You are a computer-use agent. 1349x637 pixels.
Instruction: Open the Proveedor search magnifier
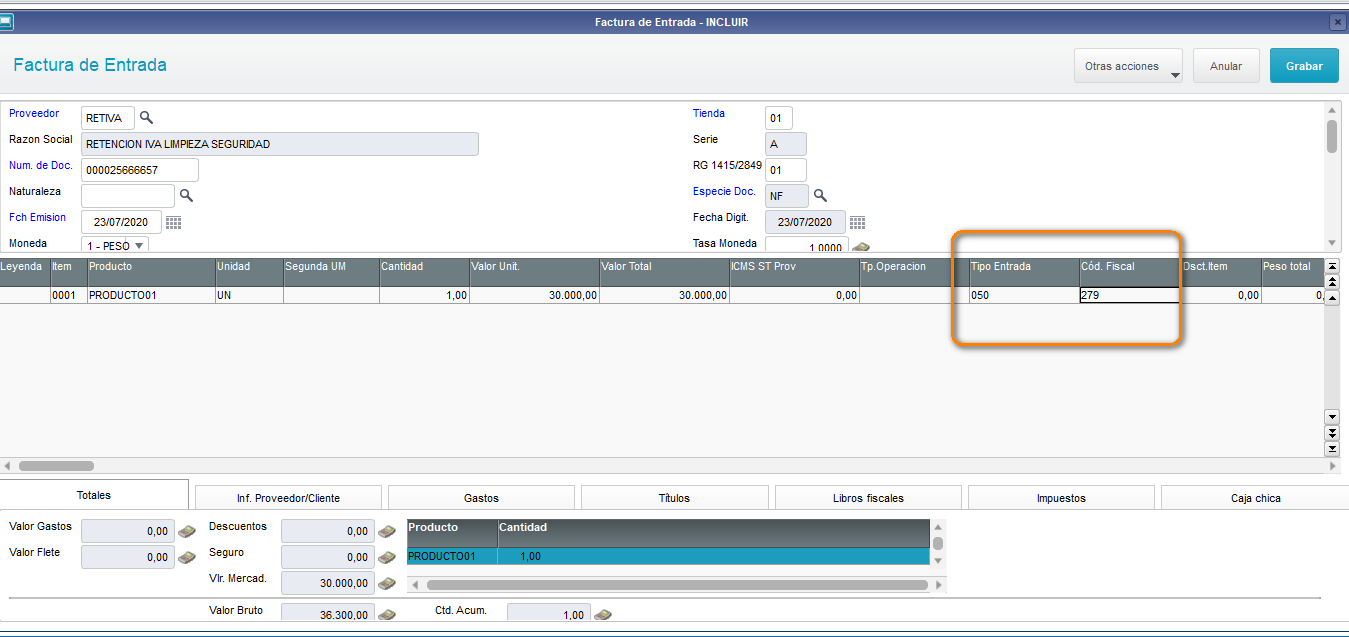click(x=146, y=118)
